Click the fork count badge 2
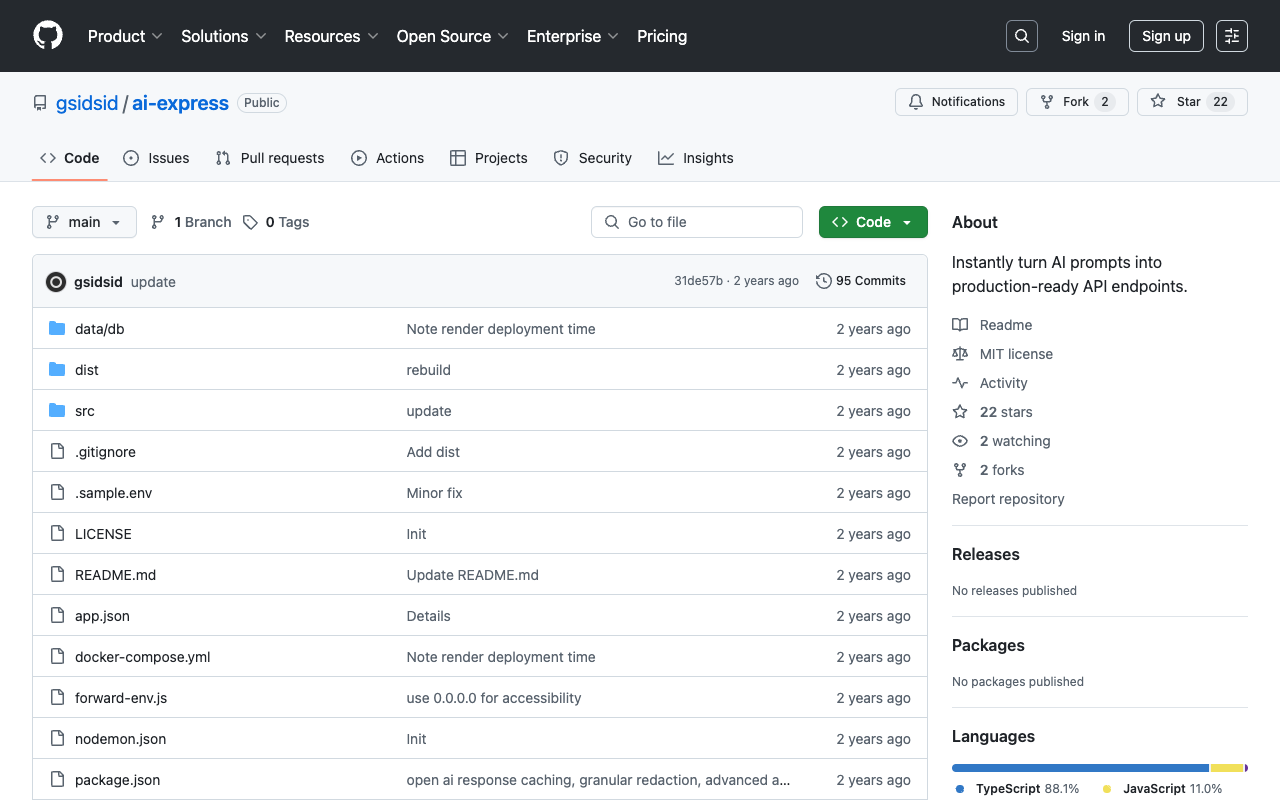Viewport: 1280px width, 800px height. pyautogui.click(x=1105, y=102)
